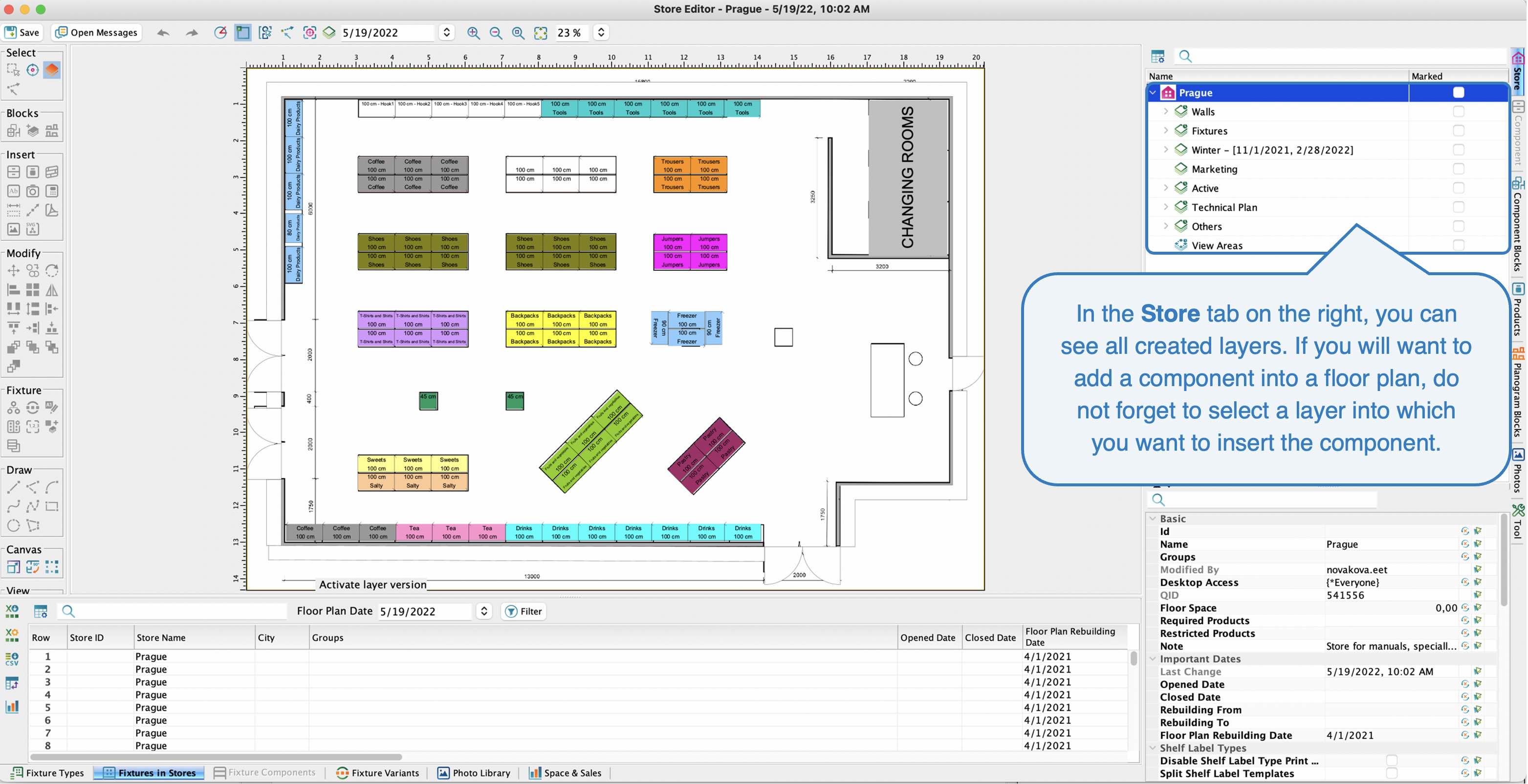Click the store tree table view icon
Image resolution: width=1528 pixels, height=784 pixels.
1157,56
